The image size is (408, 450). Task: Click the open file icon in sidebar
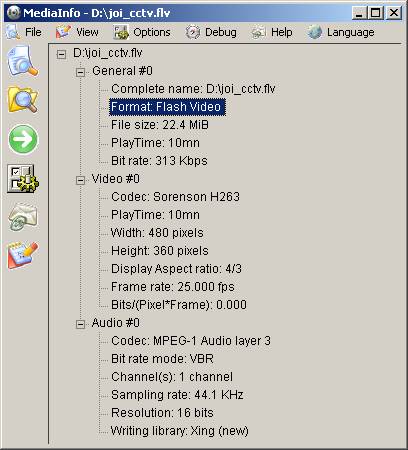click(23, 61)
